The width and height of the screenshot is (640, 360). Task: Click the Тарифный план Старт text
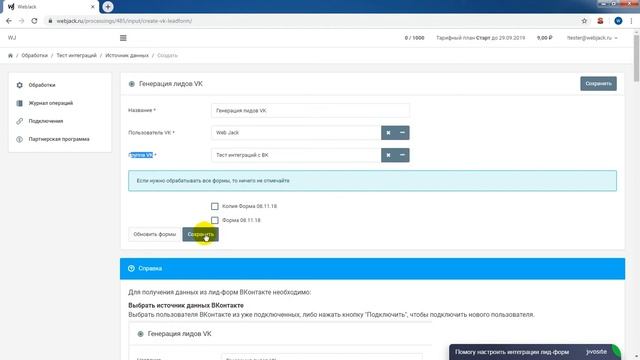[480, 38]
